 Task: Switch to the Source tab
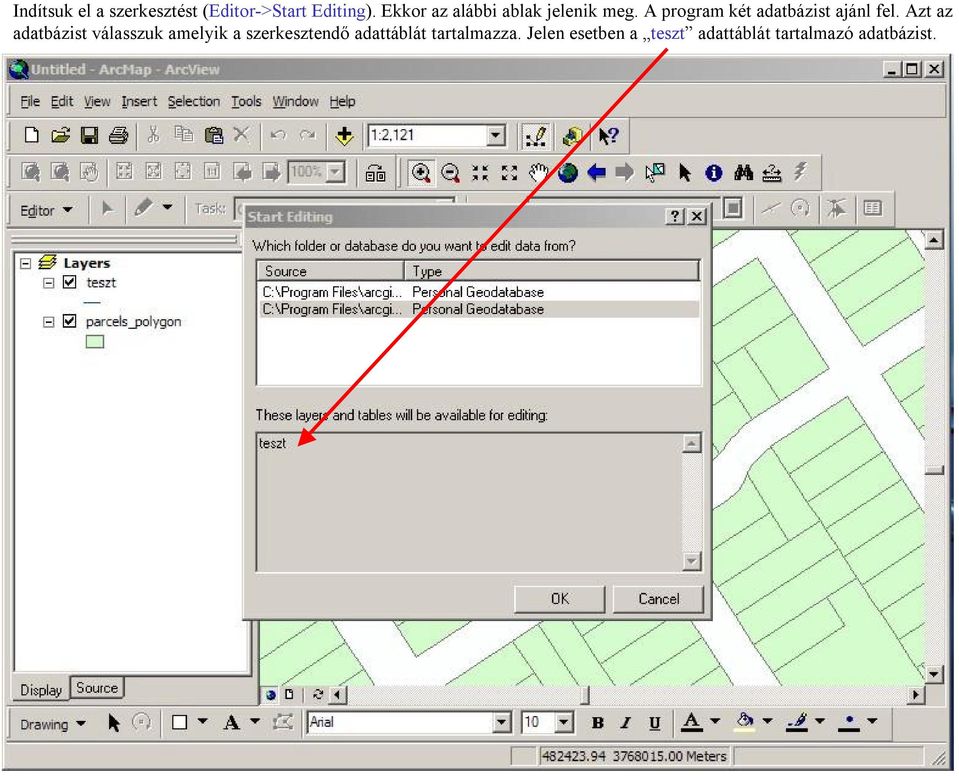coord(97,688)
